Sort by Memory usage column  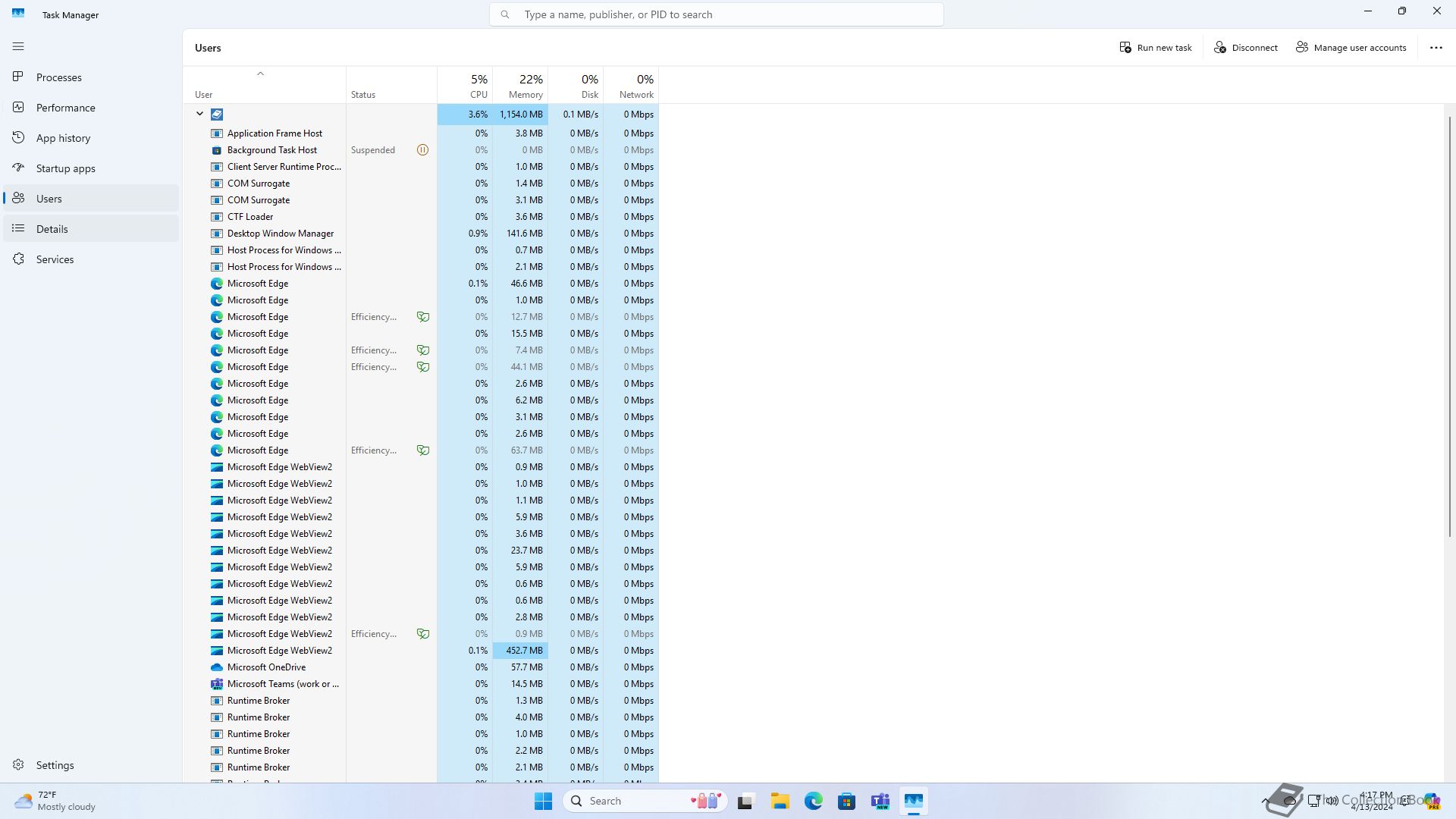point(520,85)
